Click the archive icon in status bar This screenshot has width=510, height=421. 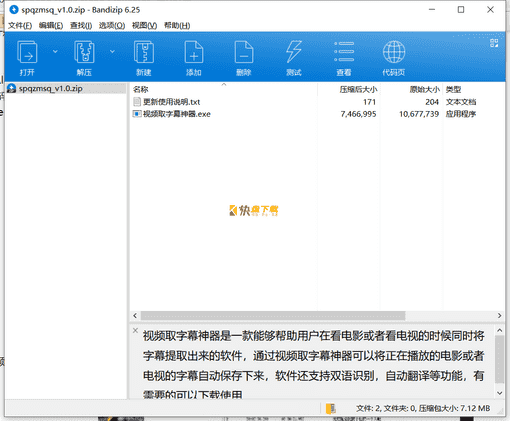(x=331, y=408)
